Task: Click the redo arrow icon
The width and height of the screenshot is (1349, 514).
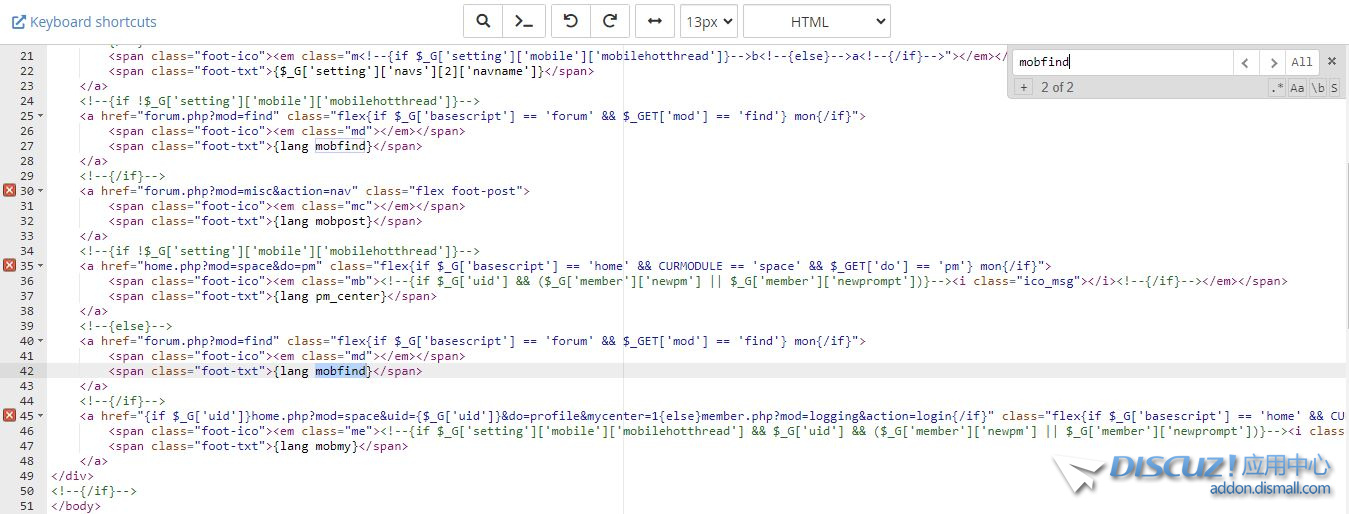Action: (x=610, y=21)
